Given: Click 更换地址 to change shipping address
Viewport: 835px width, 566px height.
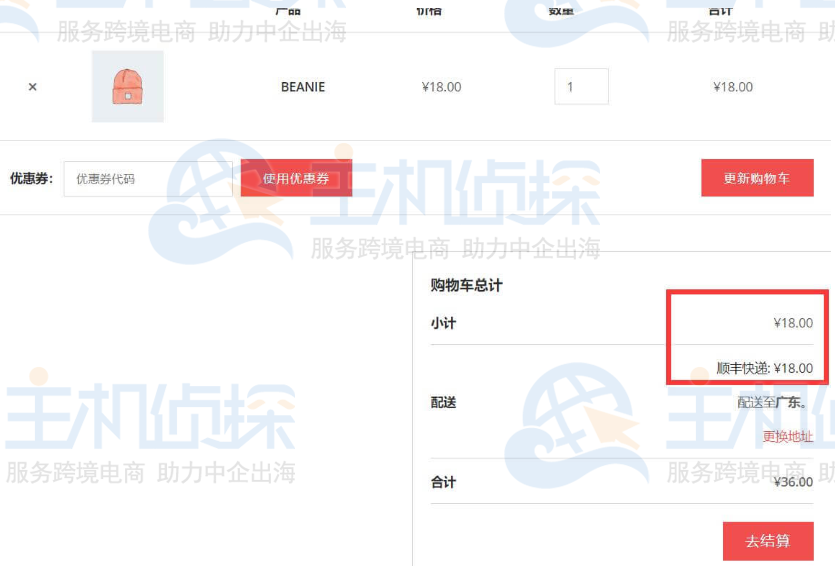Looking at the screenshot, I should click(788, 437).
